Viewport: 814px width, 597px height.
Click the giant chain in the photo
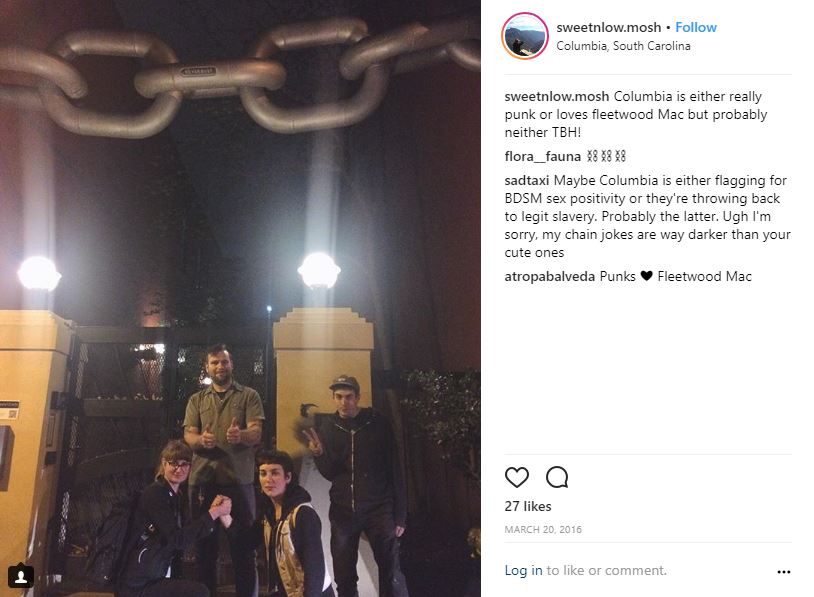[x=240, y=78]
